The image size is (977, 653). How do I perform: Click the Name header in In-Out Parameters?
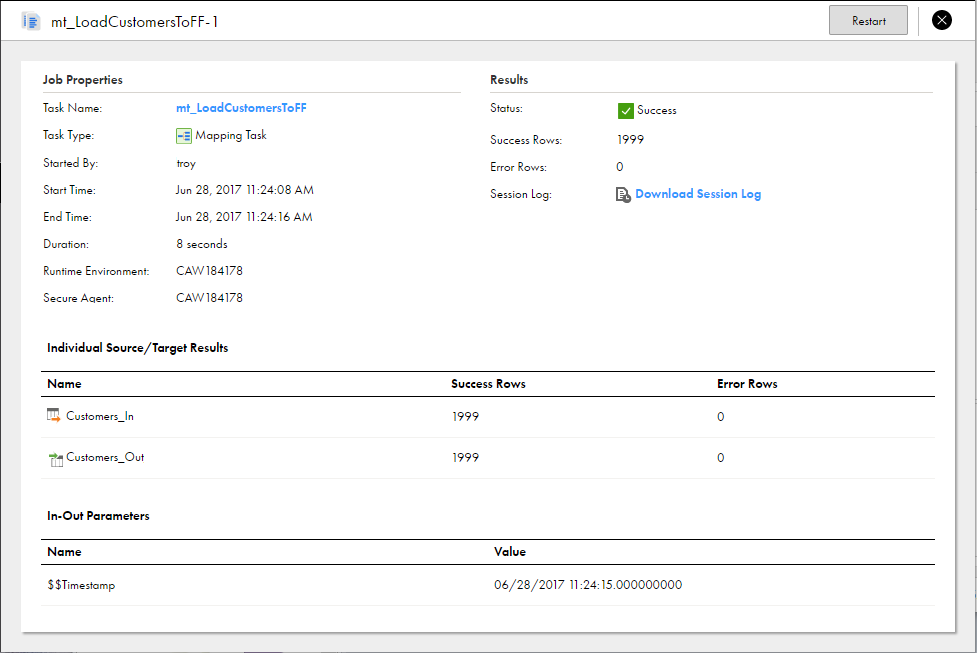point(64,551)
